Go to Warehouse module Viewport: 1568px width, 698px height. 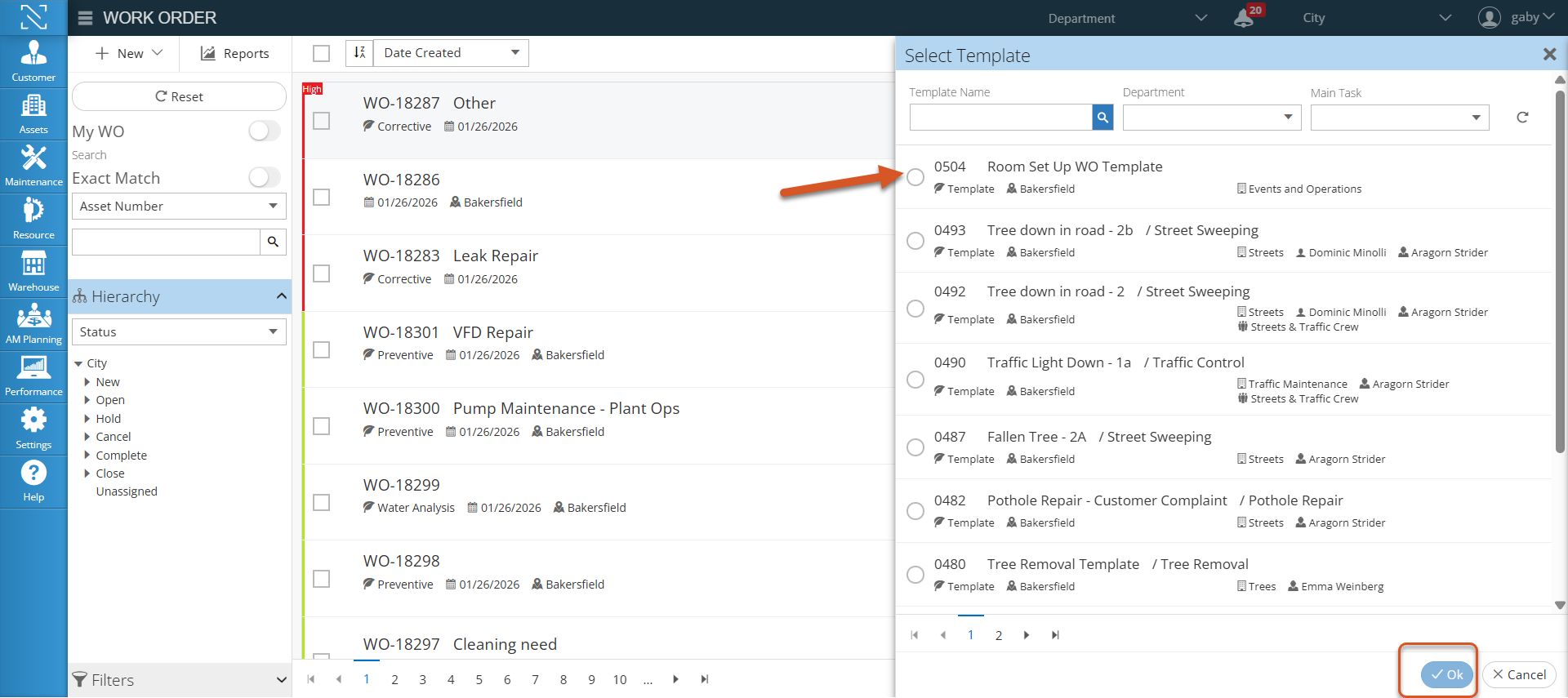coord(33,271)
